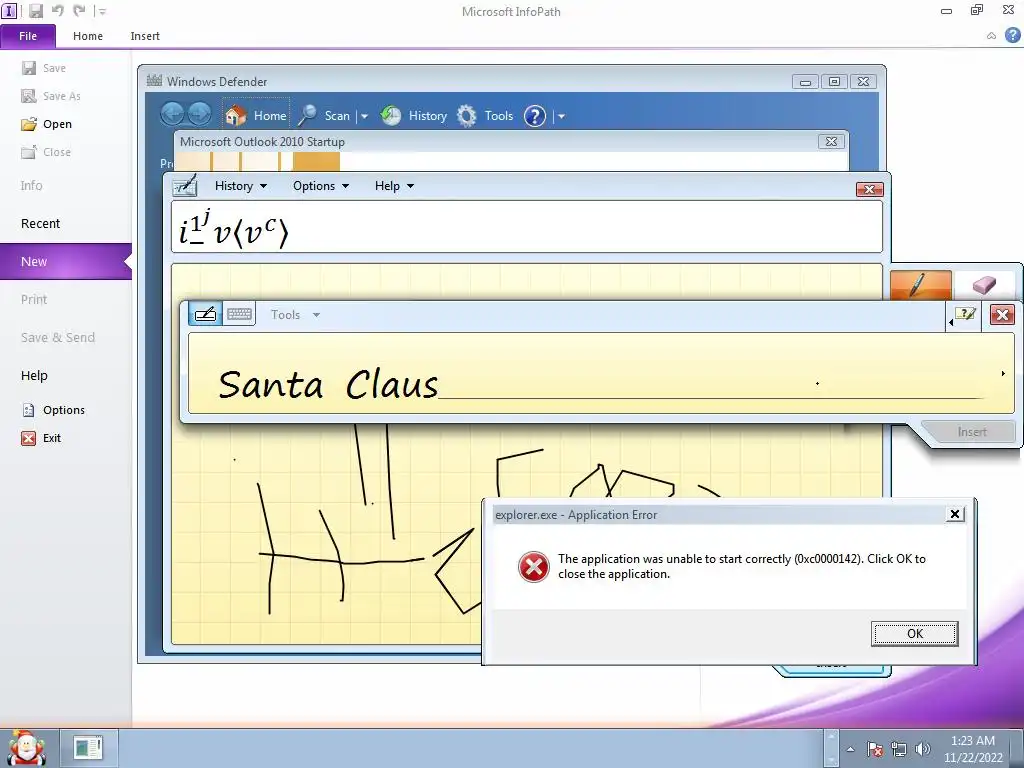Open History in Windows Defender toolbar

(414, 116)
